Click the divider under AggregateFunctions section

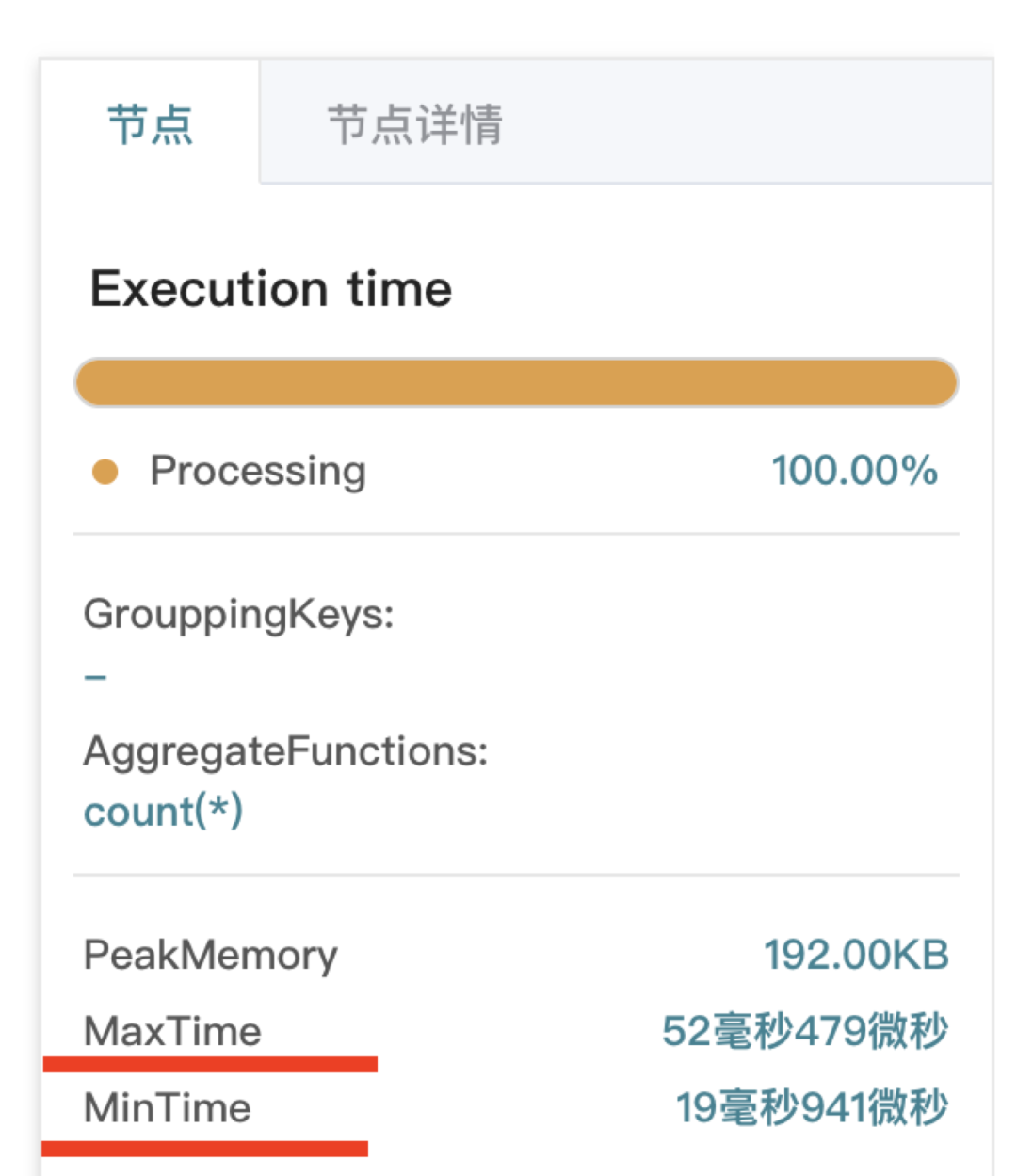(516, 873)
